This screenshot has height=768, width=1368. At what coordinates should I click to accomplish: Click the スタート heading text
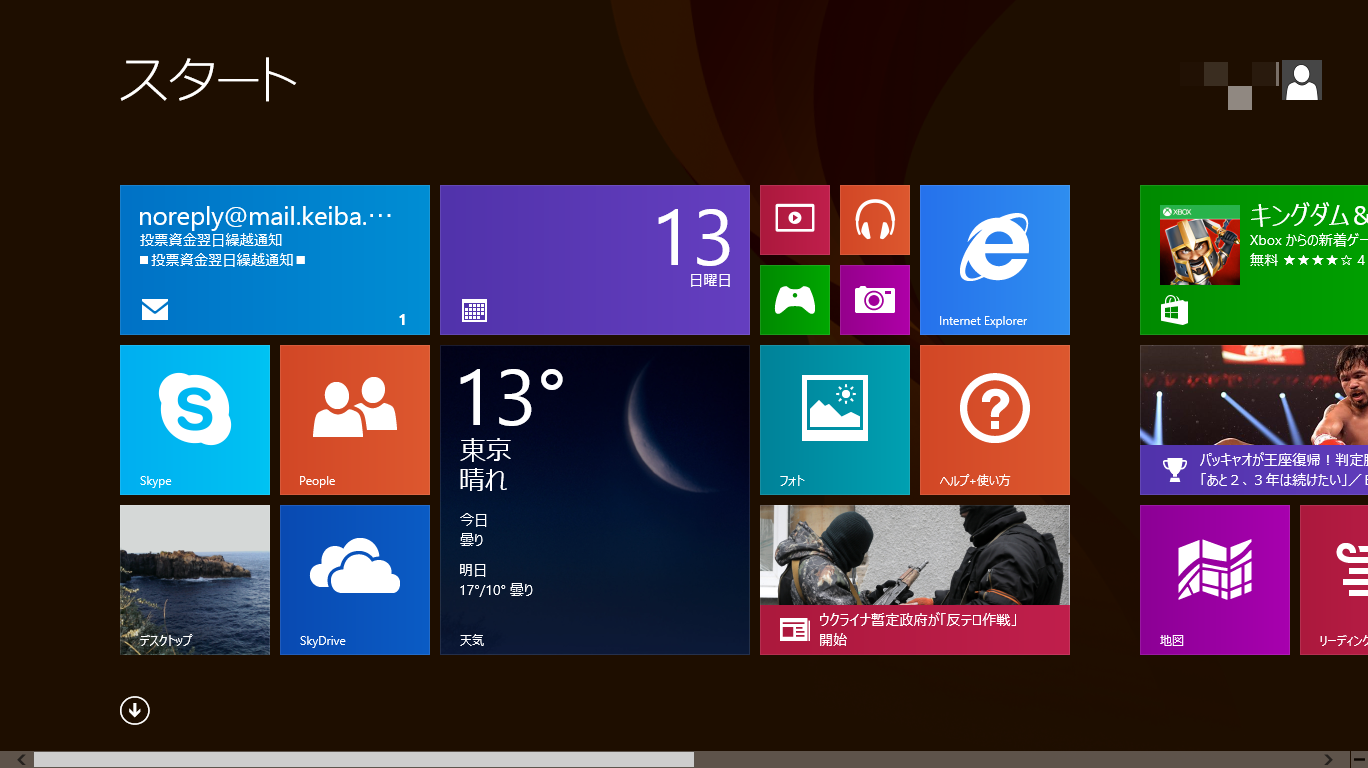[209, 80]
